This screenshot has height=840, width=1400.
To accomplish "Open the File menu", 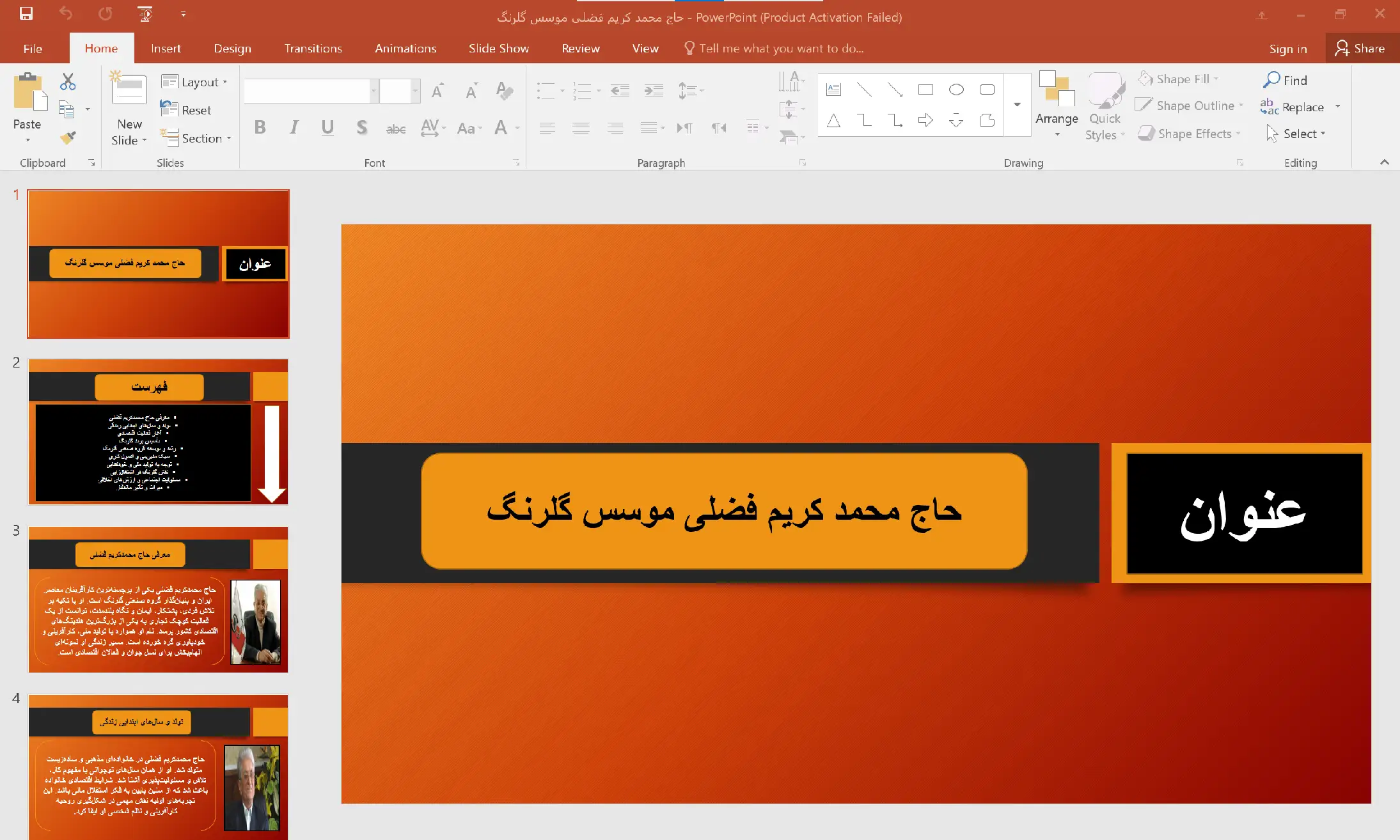I will click(x=33, y=49).
